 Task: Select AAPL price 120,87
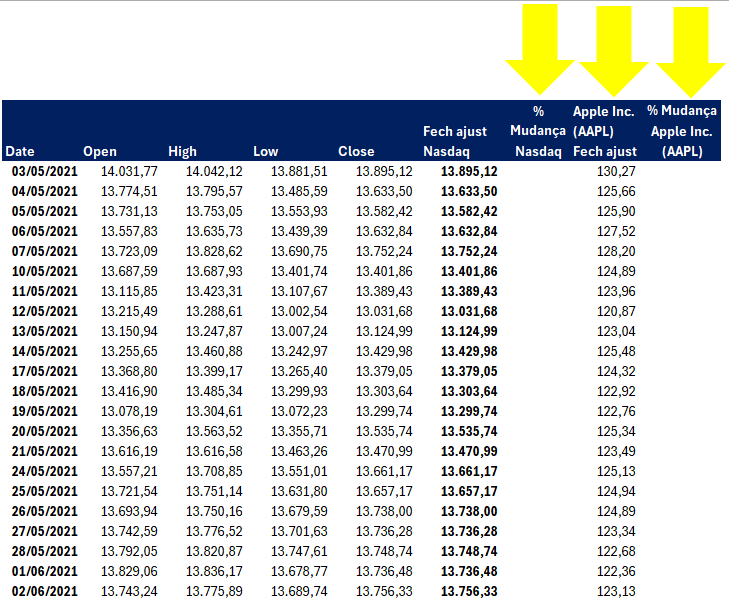click(x=616, y=311)
